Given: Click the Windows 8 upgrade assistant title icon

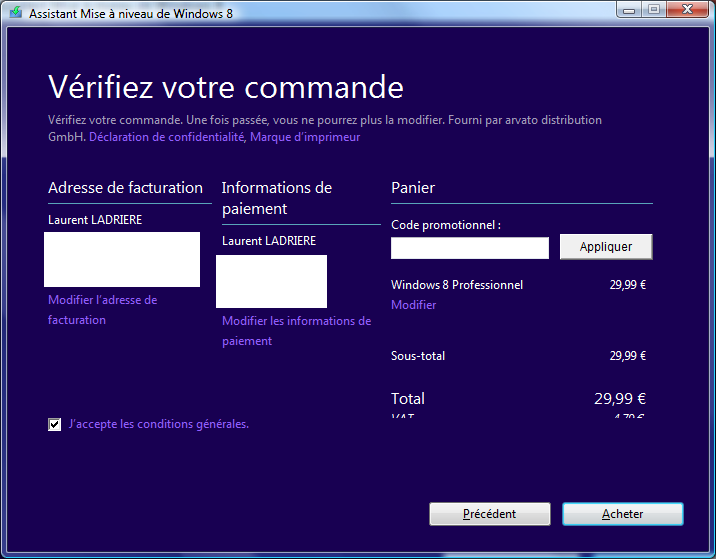Looking at the screenshot, I should tap(16, 12).
